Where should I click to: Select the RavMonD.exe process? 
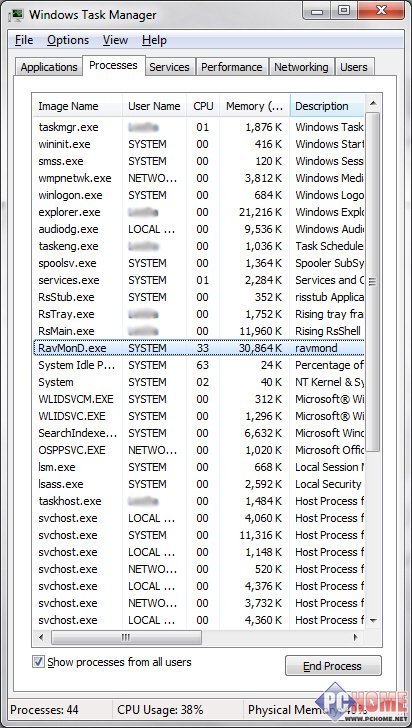(x=199, y=348)
